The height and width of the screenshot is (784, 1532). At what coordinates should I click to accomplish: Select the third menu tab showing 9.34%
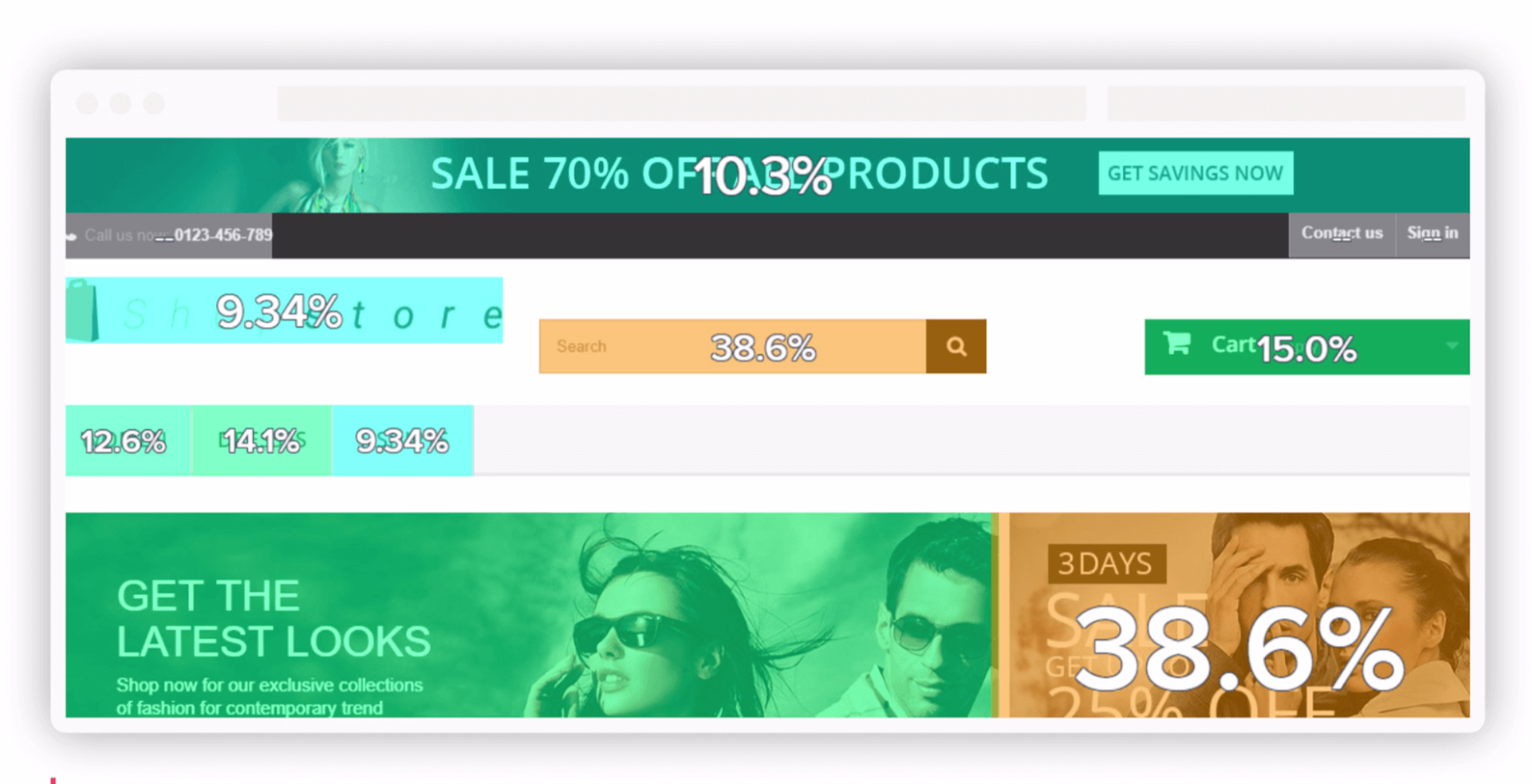(x=403, y=440)
